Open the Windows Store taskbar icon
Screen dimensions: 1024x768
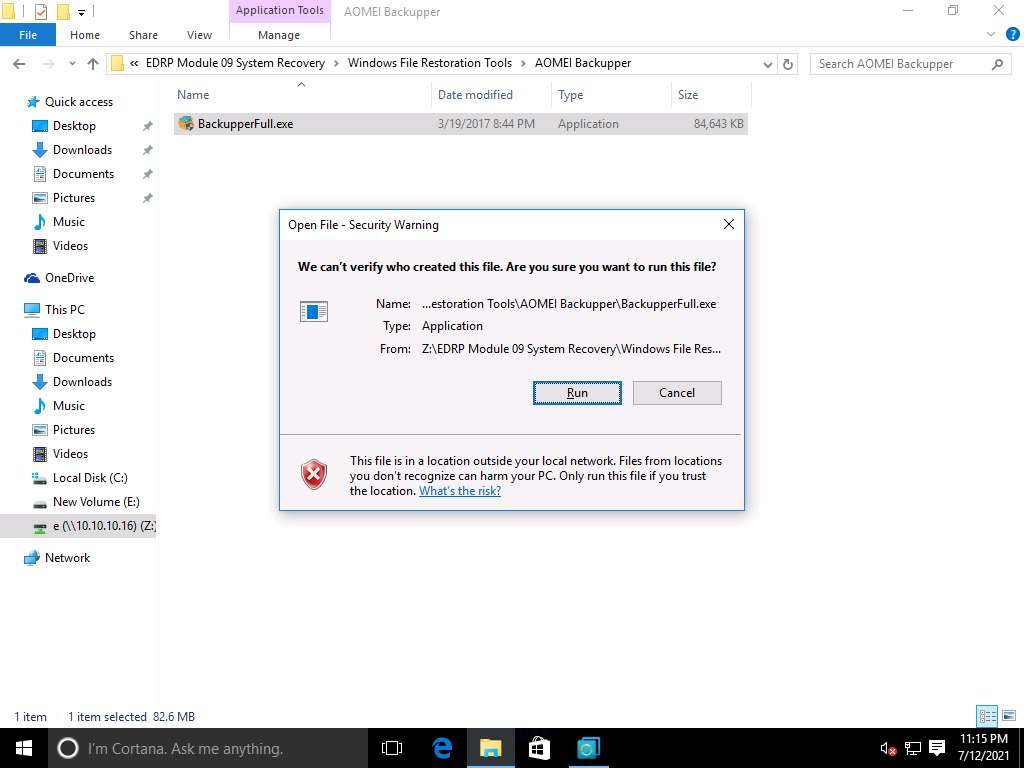click(539, 748)
